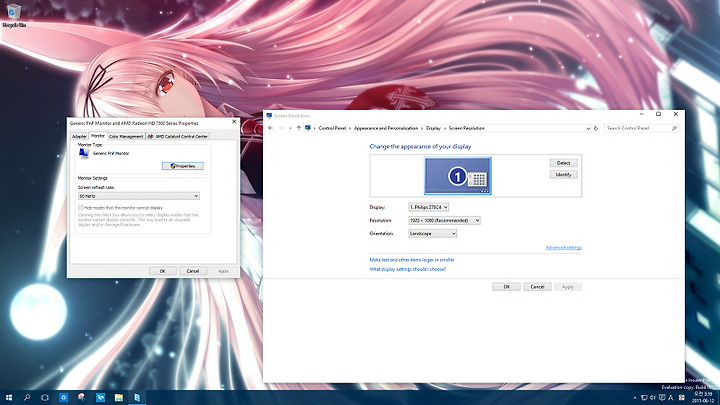Close the Generic PnP Monitor Properties dialog
The image size is (720, 405).
pyautogui.click(x=234, y=122)
